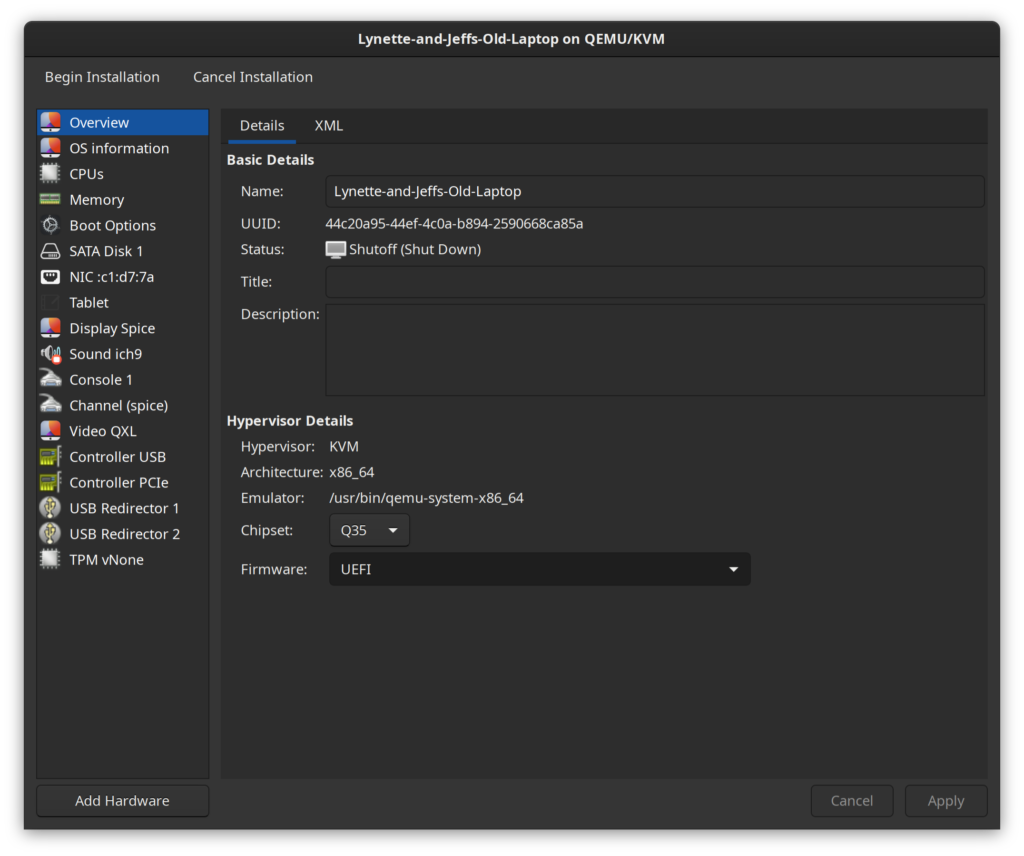The image size is (1024, 856).
Task: Click the TPM vNone chip icon
Action: tap(50, 560)
